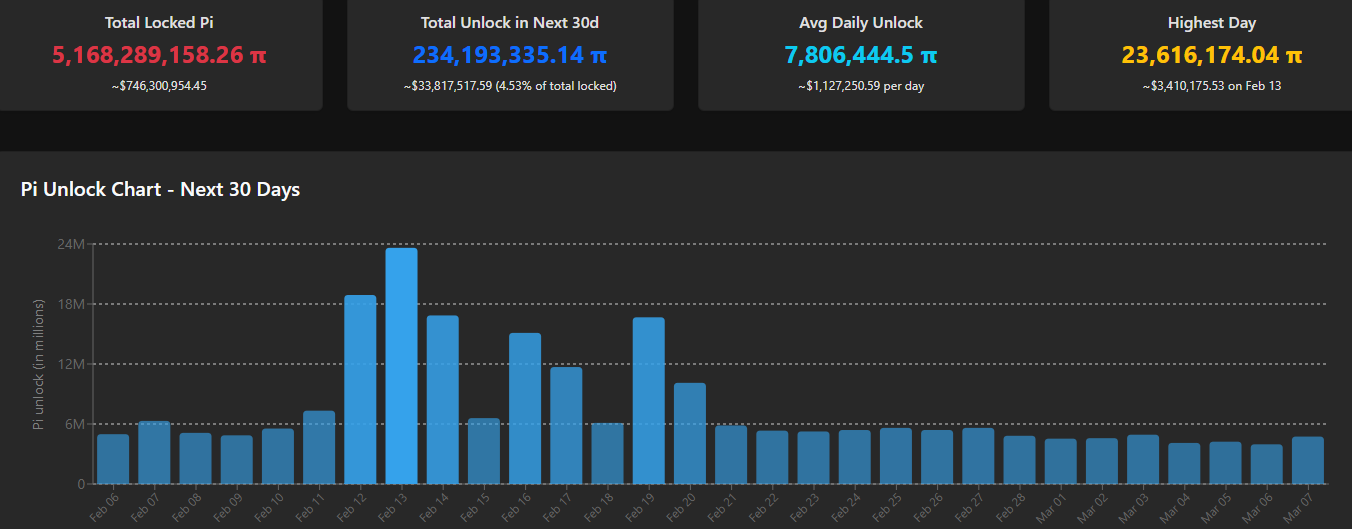Click the Feb 19 unlock bar

pos(648,400)
